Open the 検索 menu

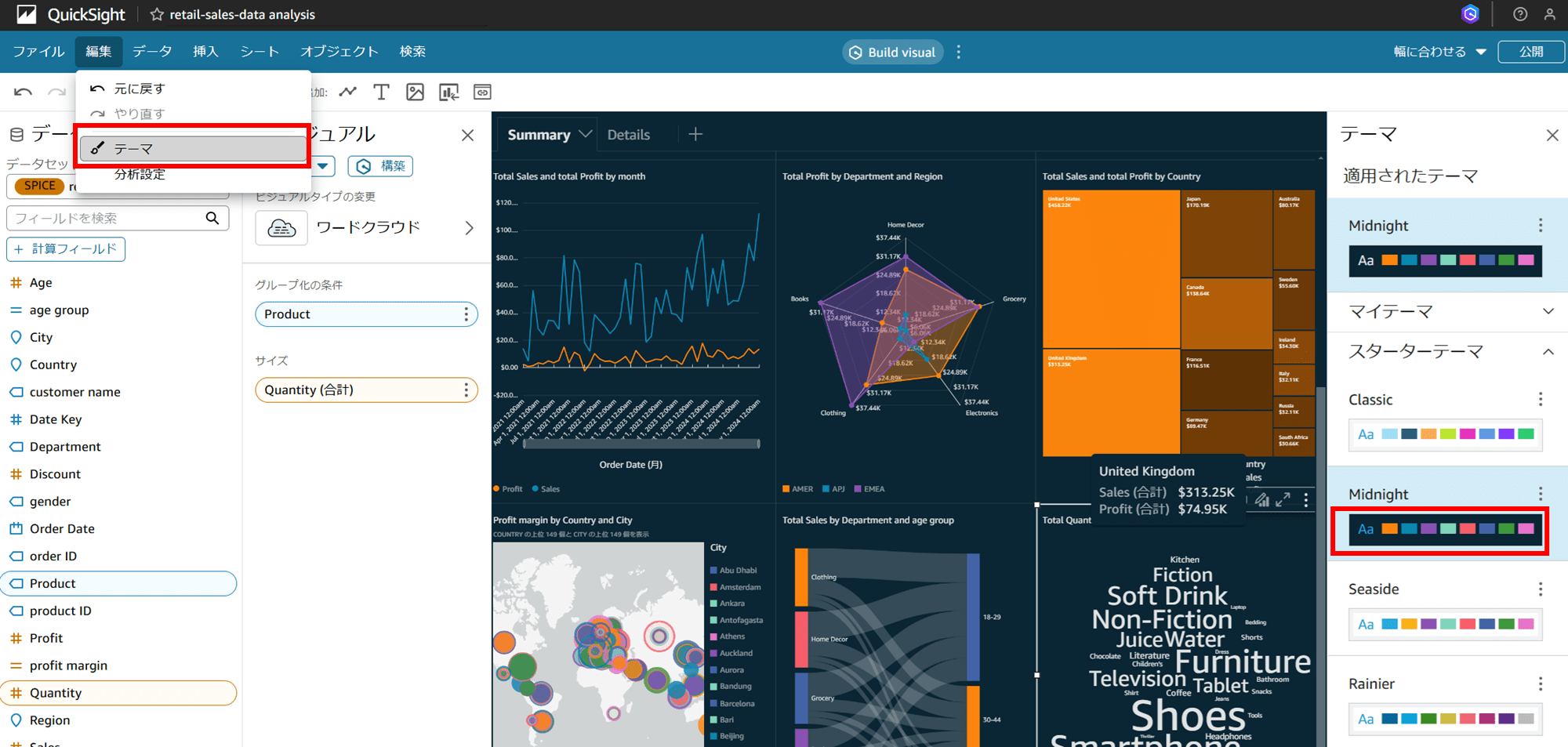click(412, 52)
